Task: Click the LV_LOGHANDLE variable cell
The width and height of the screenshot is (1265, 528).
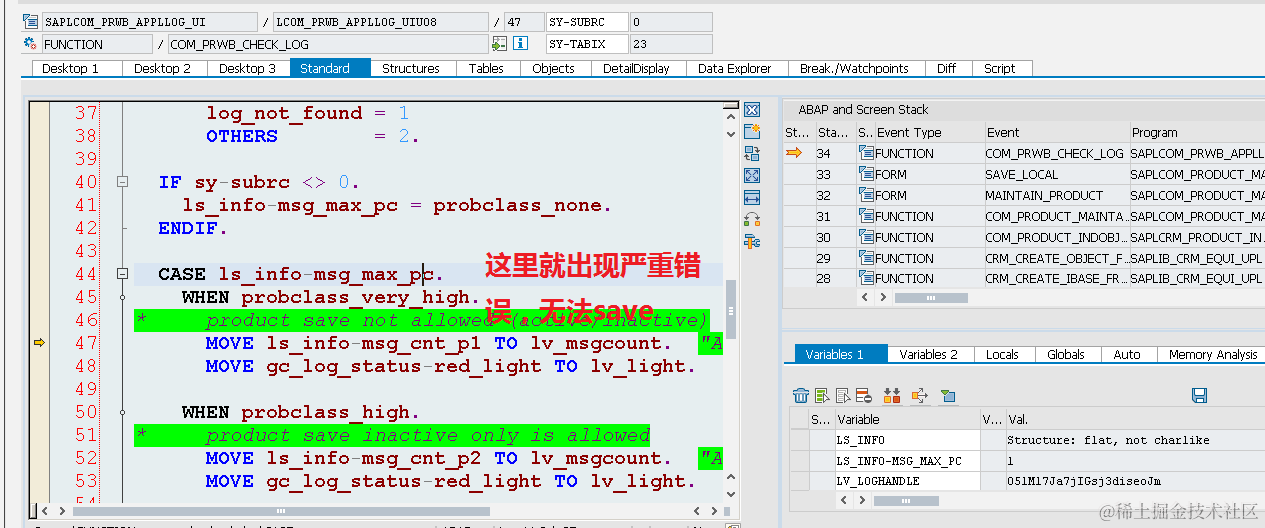Action: coord(906,481)
